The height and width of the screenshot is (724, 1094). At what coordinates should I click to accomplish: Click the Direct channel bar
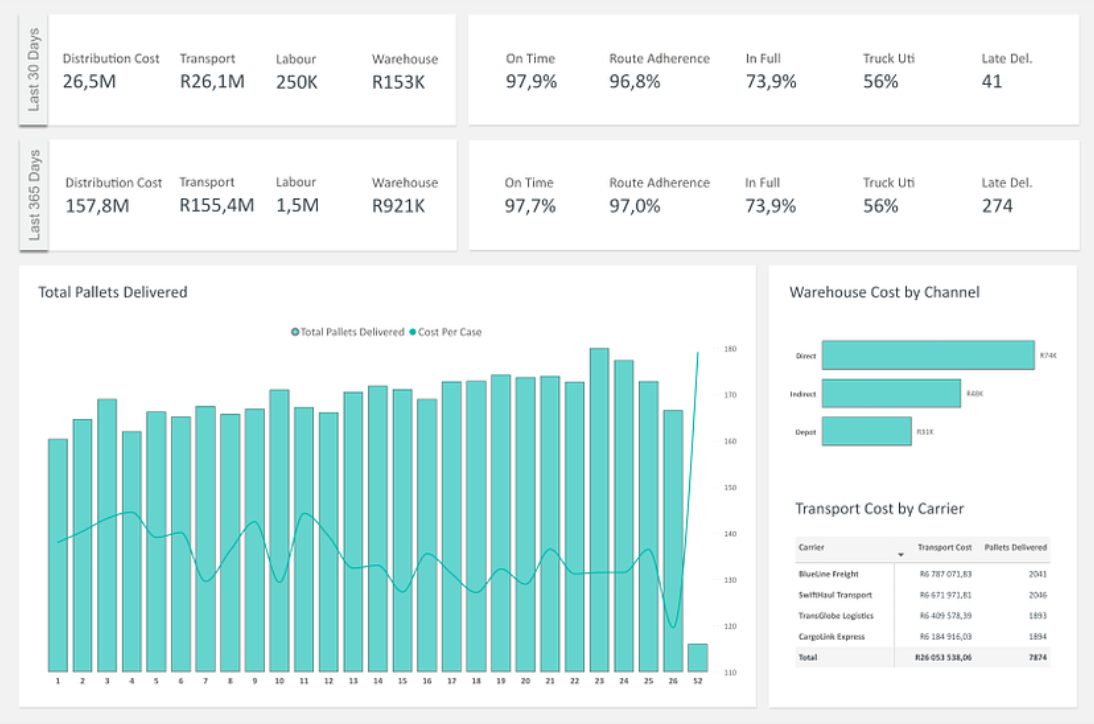928,355
